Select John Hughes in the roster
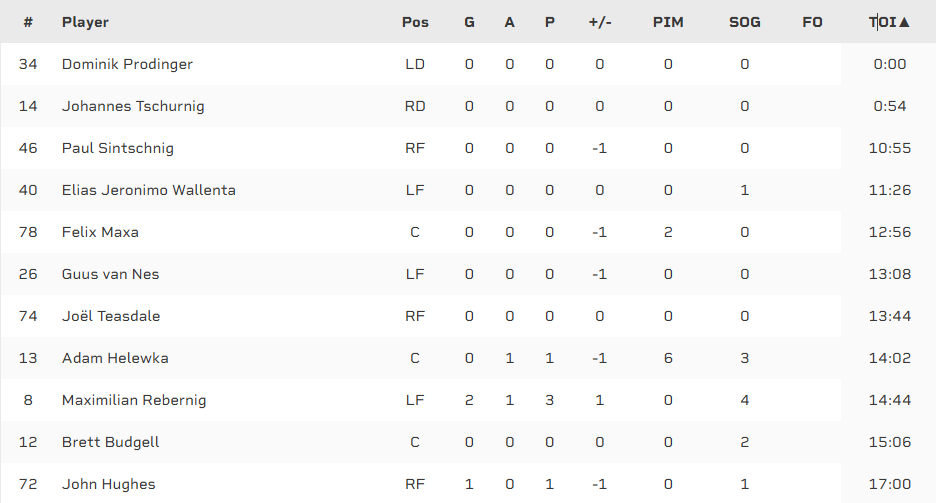This screenshot has width=936, height=503. coord(109,484)
